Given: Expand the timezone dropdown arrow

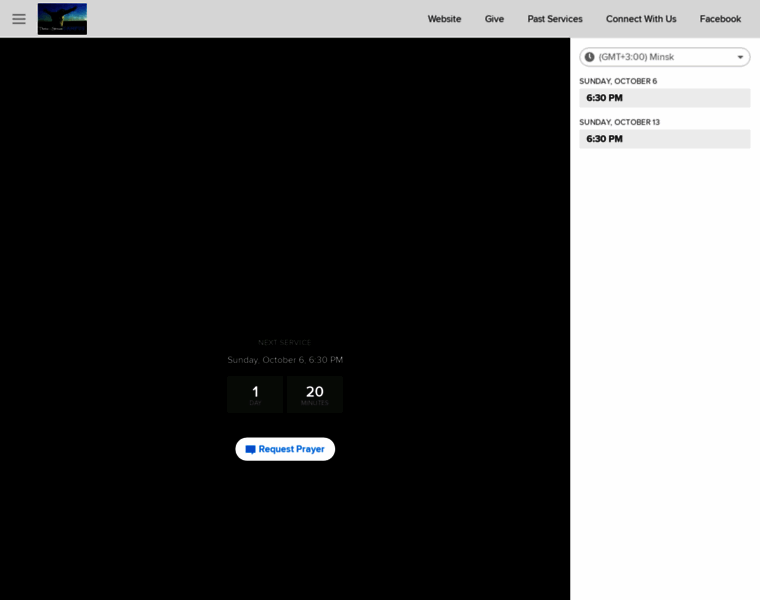Looking at the screenshot, I should 740,57.
